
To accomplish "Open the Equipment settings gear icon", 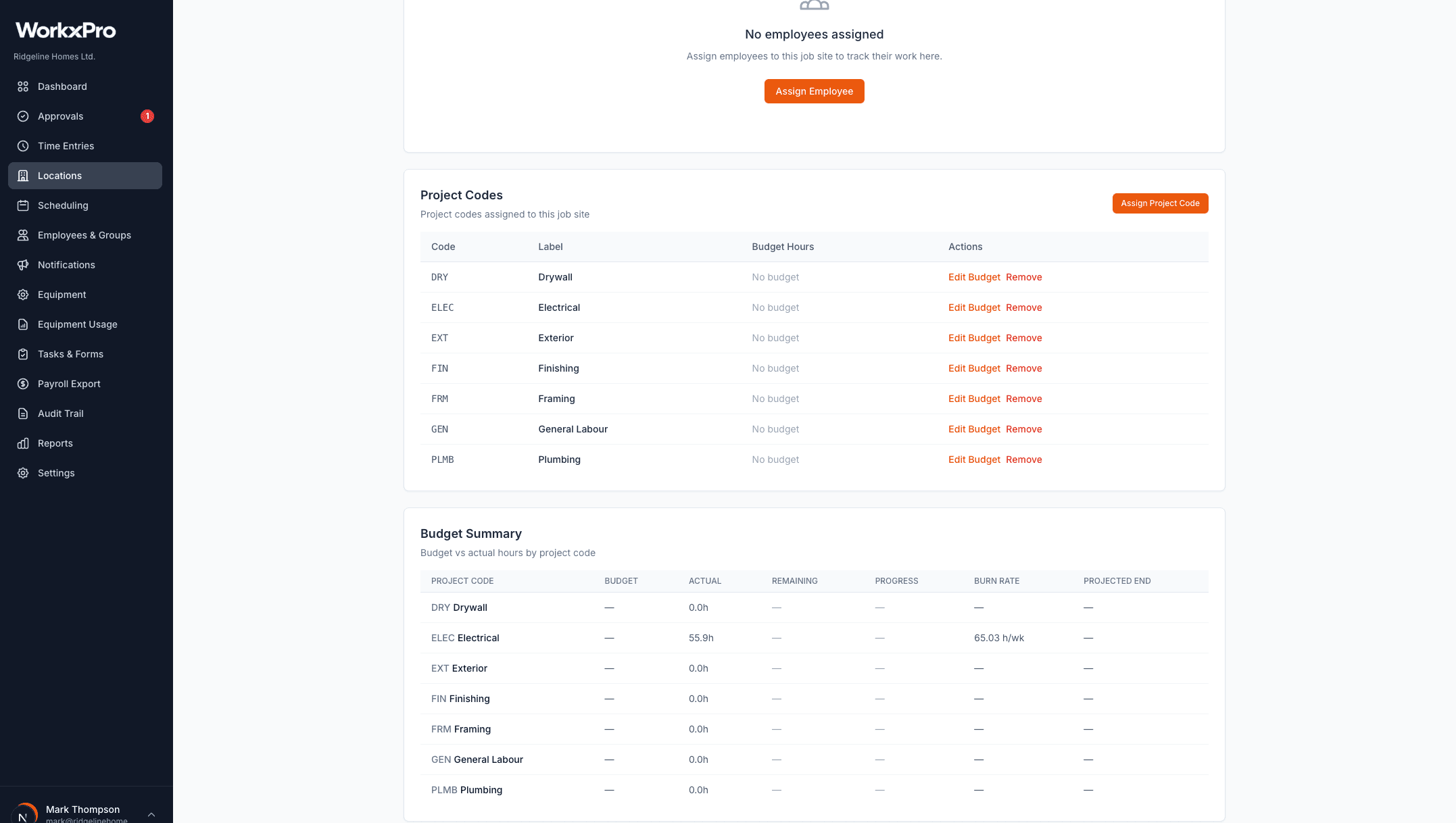I will [22, 295].
